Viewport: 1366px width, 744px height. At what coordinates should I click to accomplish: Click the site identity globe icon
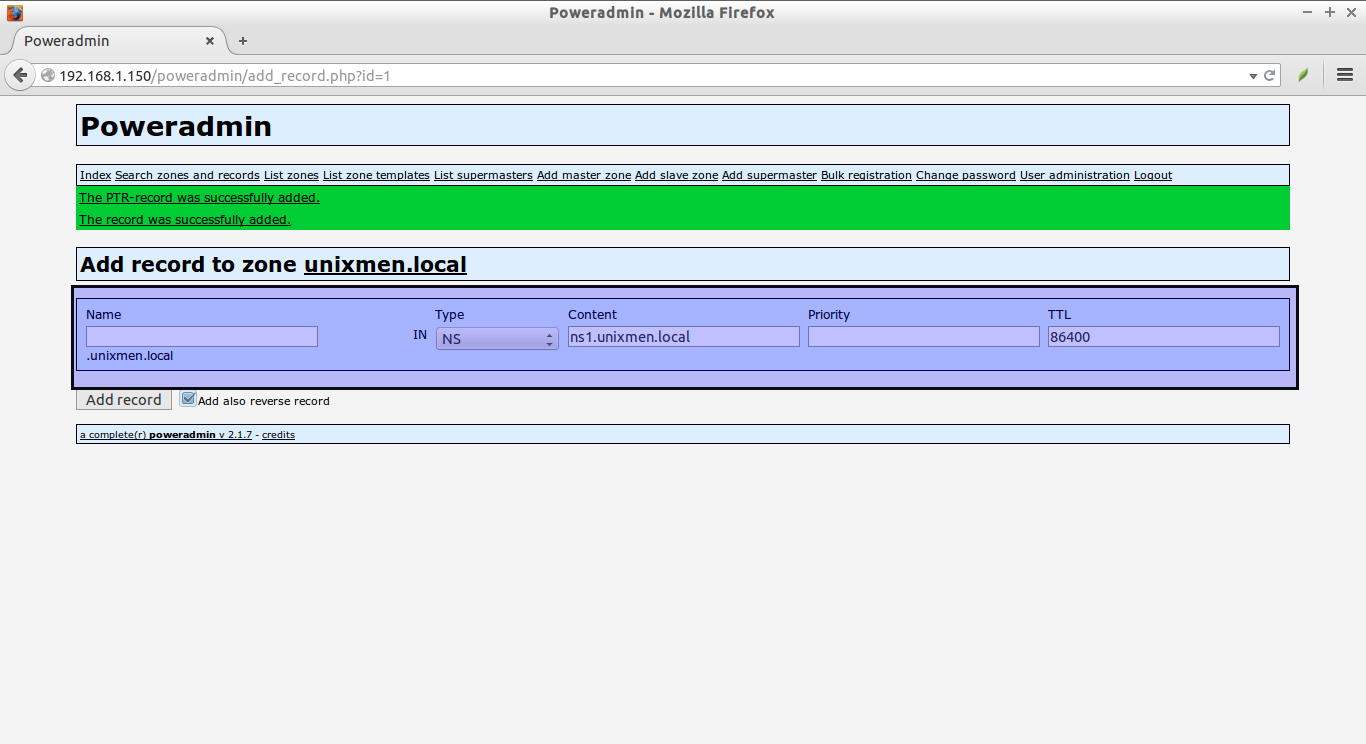47,75
